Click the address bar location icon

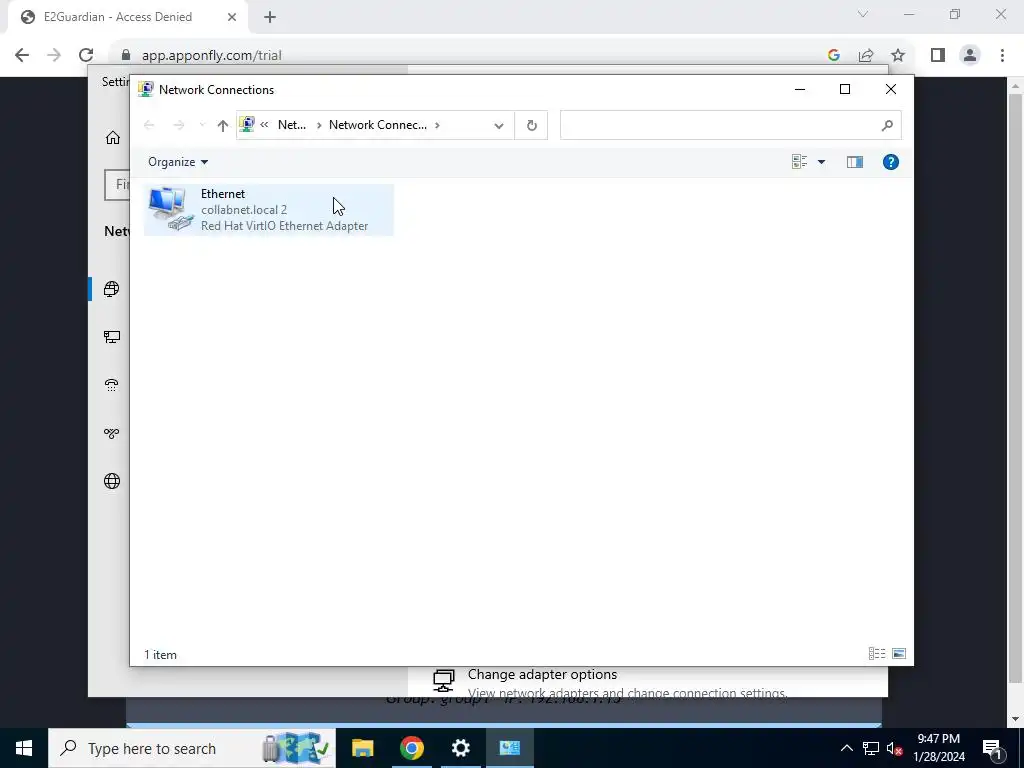[x=247, y=125]
